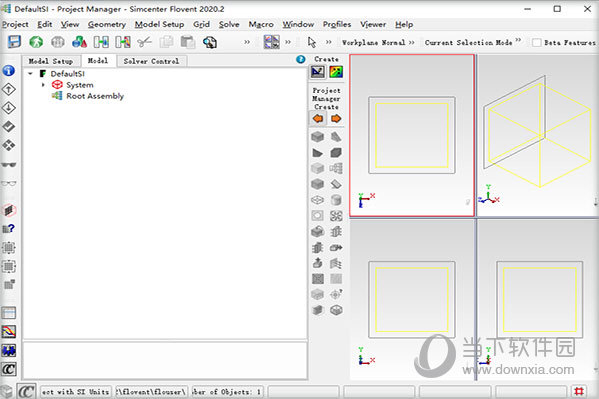Open the Viewer menu
This screenshot has width=599, height=399.
(x=373, y=24)
